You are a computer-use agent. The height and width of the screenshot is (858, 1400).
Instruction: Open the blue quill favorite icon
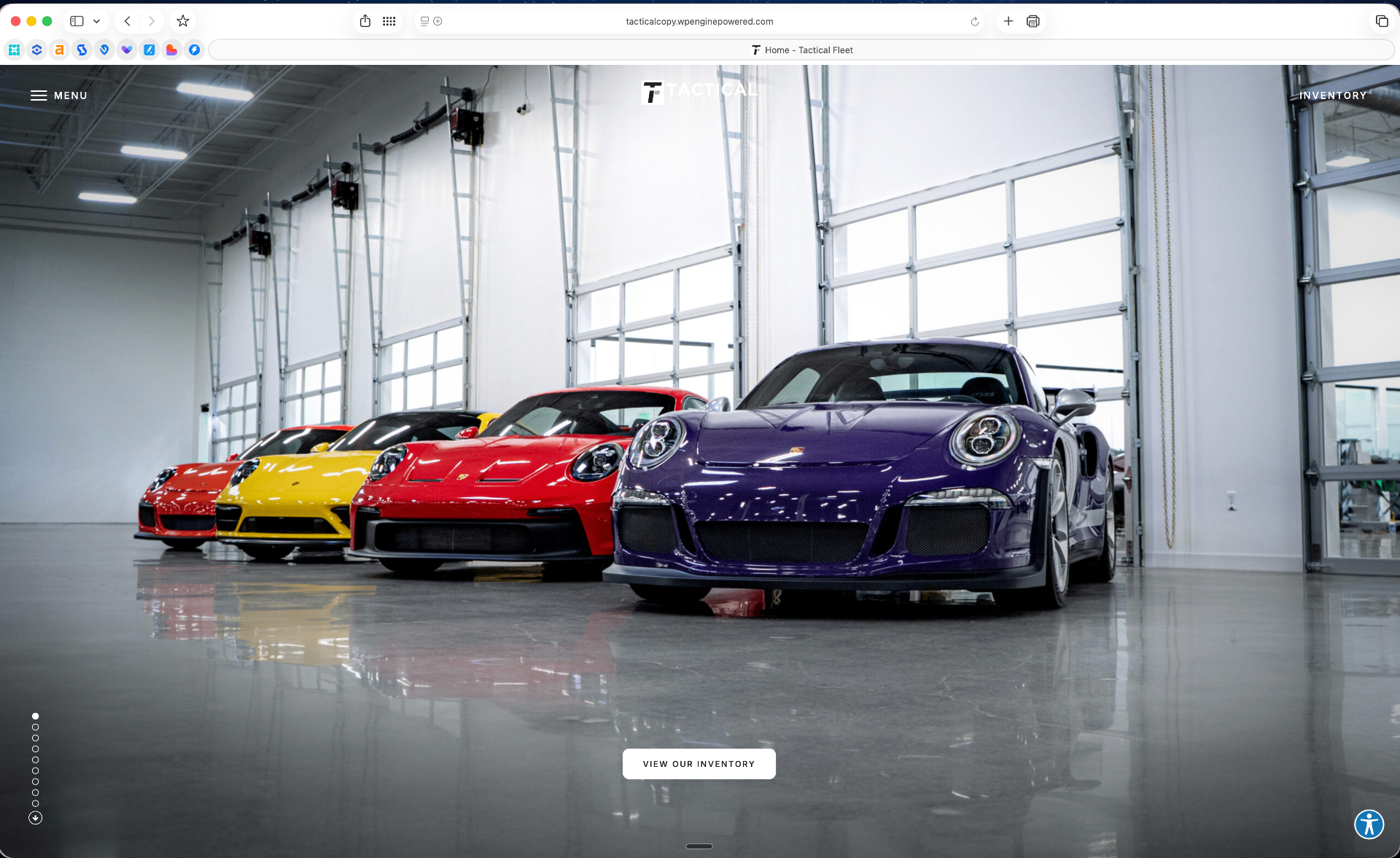[149, 50]
